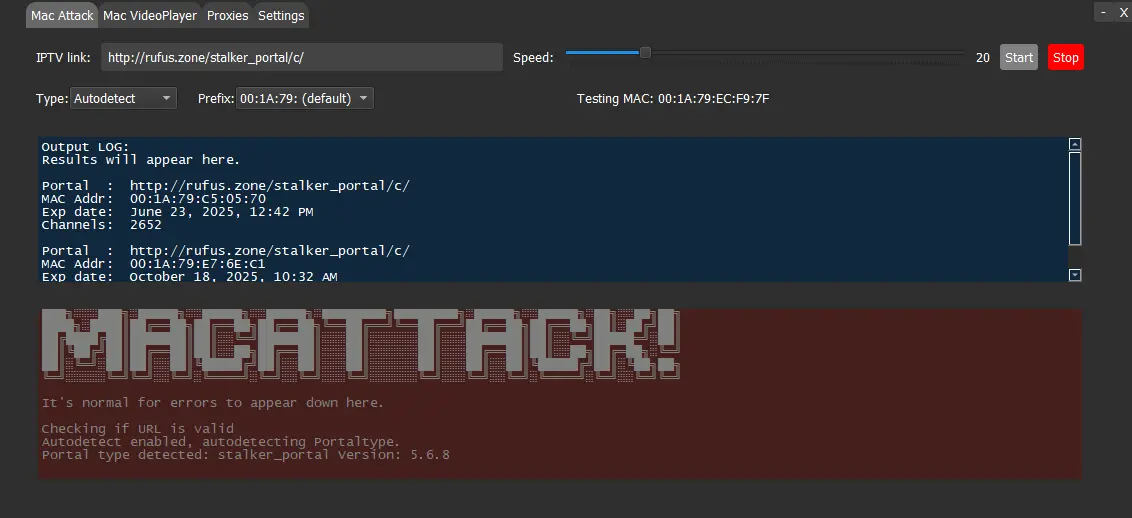Click MAC Addr 00:1A:79:E7:6E:C1 line
The image size is (1132, 518).
tap(154, 263)
